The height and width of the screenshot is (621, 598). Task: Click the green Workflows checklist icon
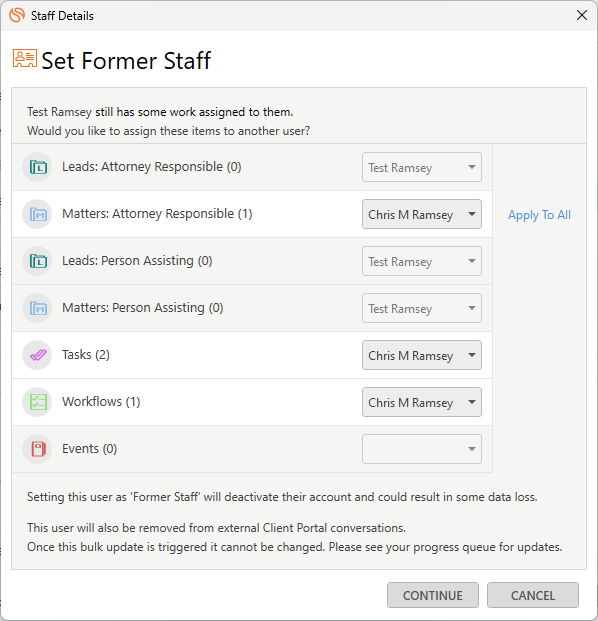38,402
